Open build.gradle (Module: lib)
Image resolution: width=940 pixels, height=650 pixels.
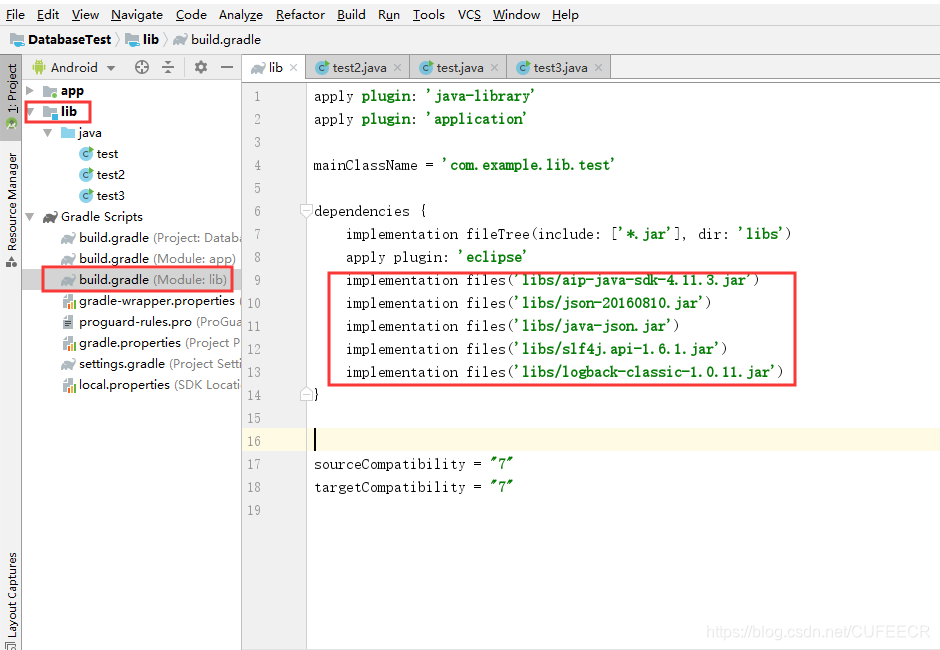[x=144, y=279]
